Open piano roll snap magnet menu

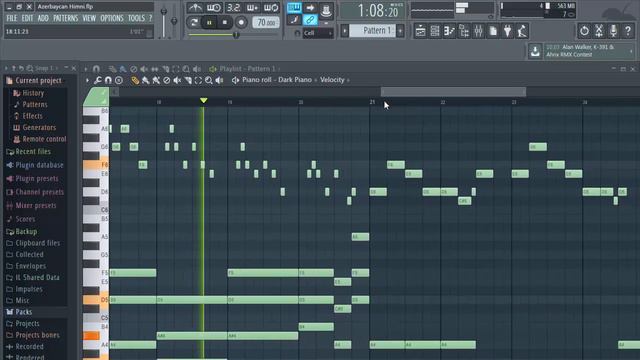pos(108,80)
